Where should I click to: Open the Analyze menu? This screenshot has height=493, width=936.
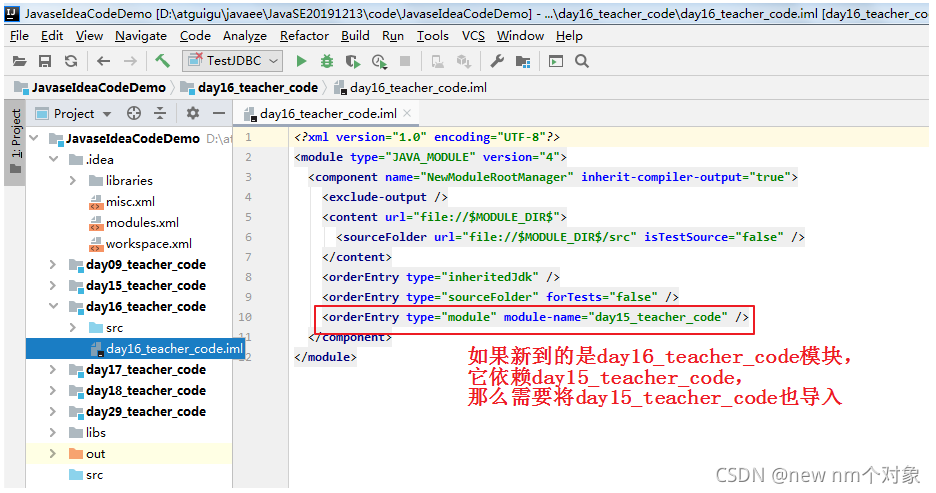tap(245, 36)
